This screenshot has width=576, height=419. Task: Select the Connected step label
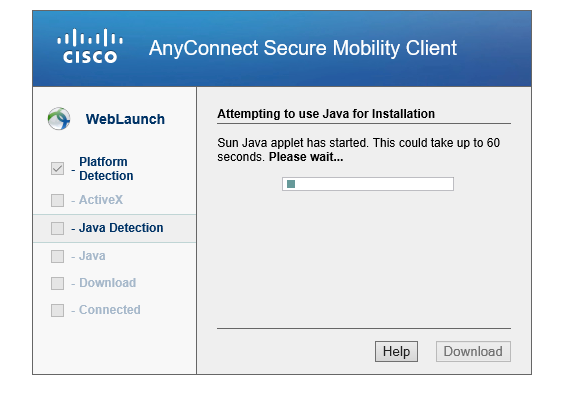point(110,310)
